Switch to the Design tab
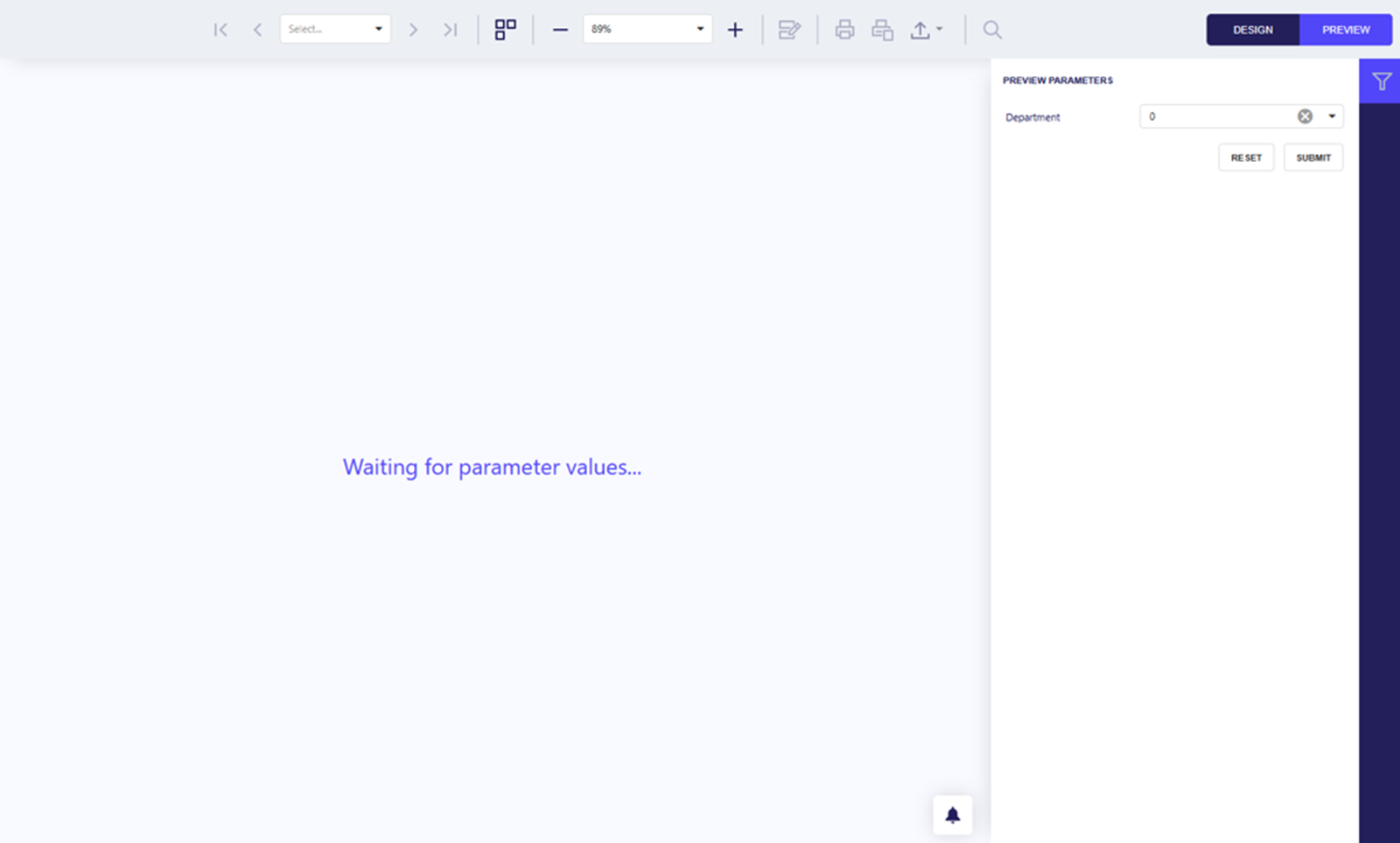Screen dimensions: 1400x843 (1252, 30)
